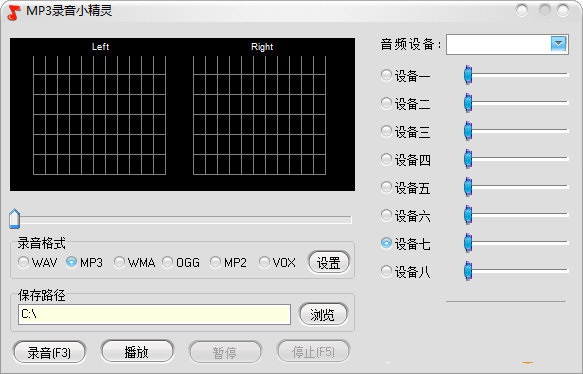Screen dimensions: 583x374
Task: Click the Right channel waveform grid
Action: coord(260,115)
